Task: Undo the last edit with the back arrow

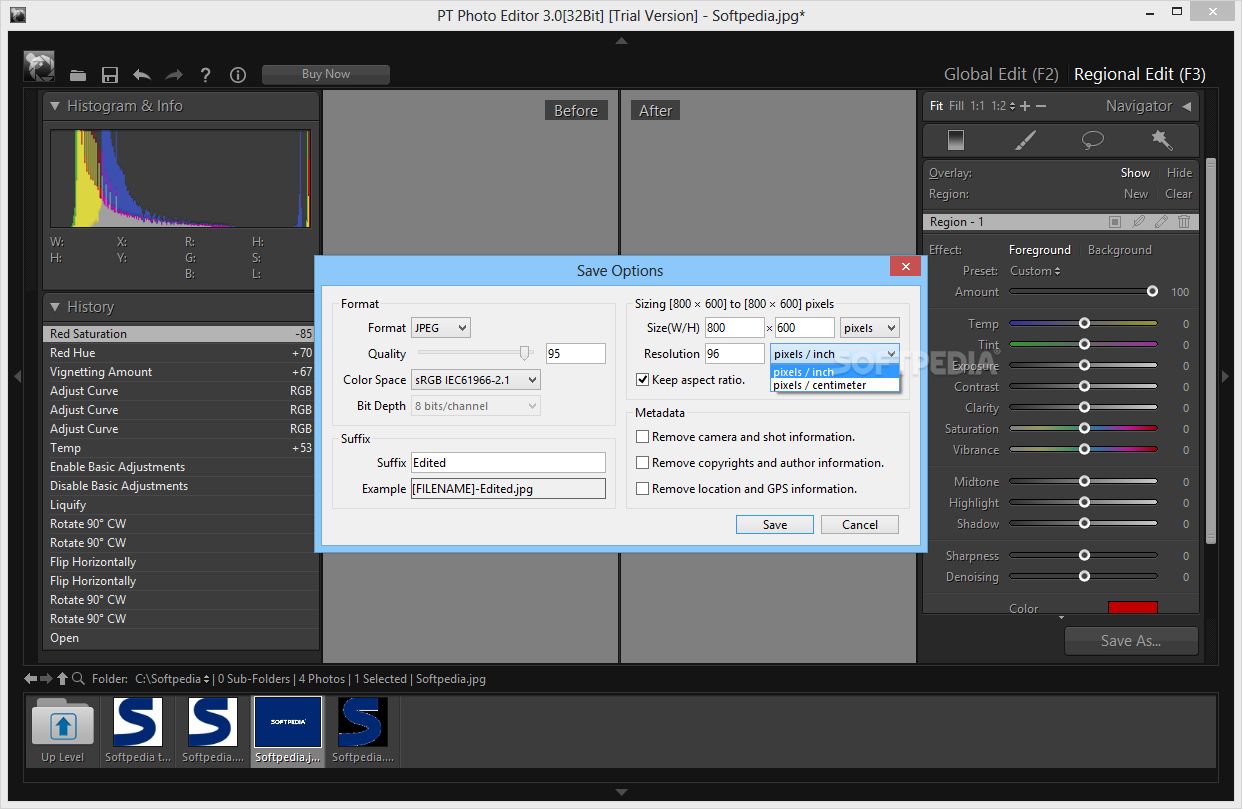Action: tap(142, 75)
